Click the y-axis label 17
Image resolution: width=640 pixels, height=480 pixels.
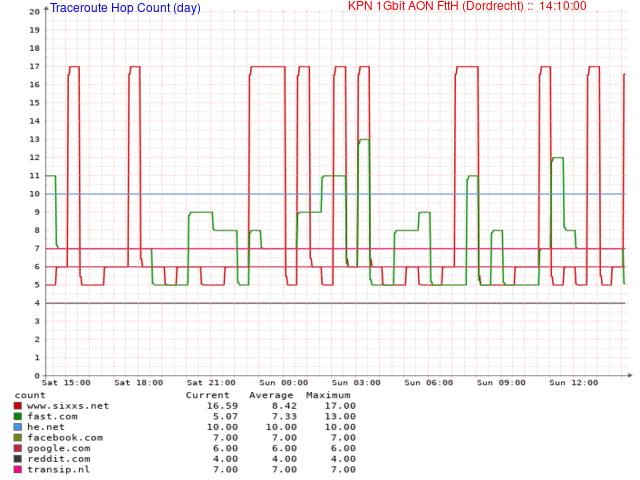click(x=34, y=67)
